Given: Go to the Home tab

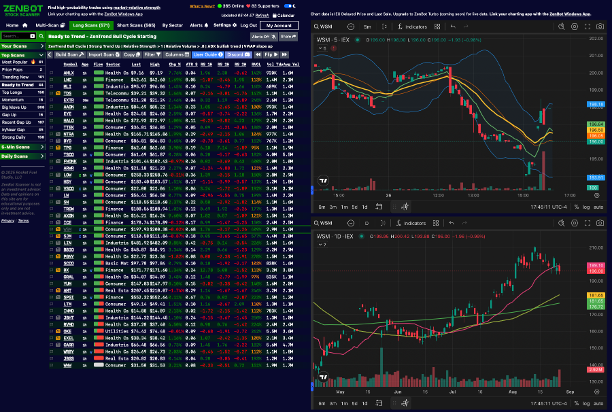Looking at the screenshot, I should pos(16,25).
